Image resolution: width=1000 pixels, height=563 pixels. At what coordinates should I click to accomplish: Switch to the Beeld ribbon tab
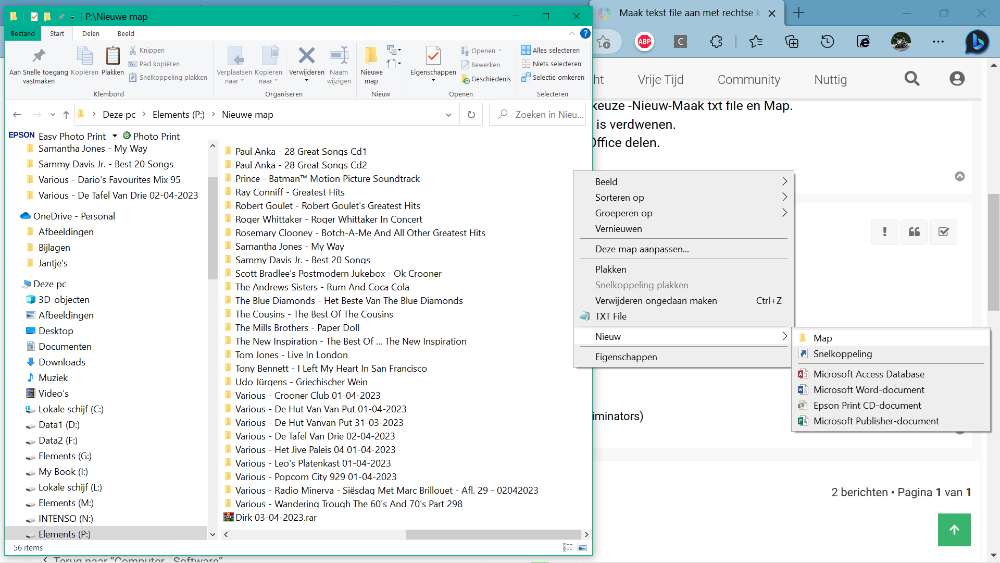tap(125, 33)
